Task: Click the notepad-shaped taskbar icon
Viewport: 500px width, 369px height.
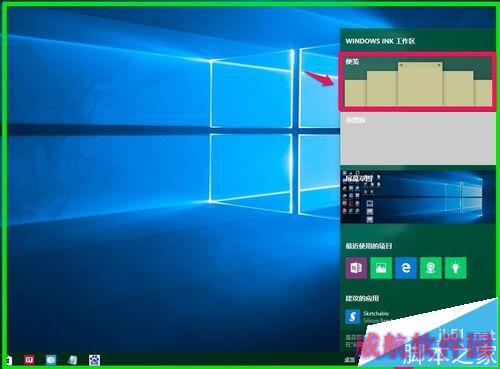Action: tap(72, 360)
